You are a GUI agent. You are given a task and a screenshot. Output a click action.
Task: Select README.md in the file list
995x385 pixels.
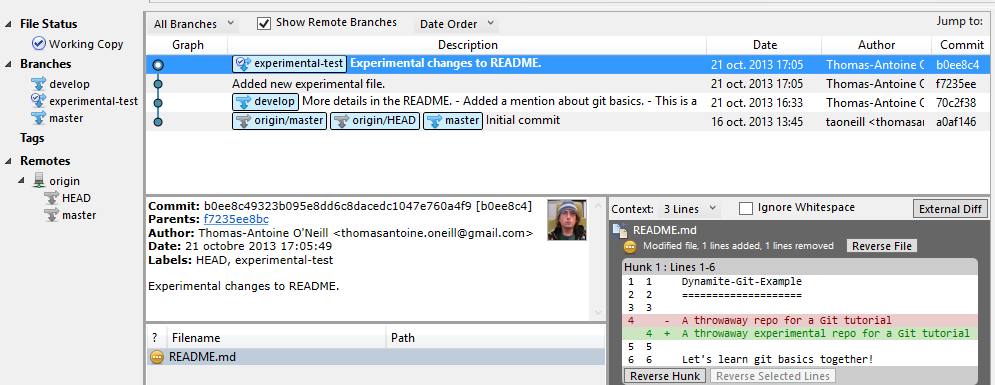[376, 357]
